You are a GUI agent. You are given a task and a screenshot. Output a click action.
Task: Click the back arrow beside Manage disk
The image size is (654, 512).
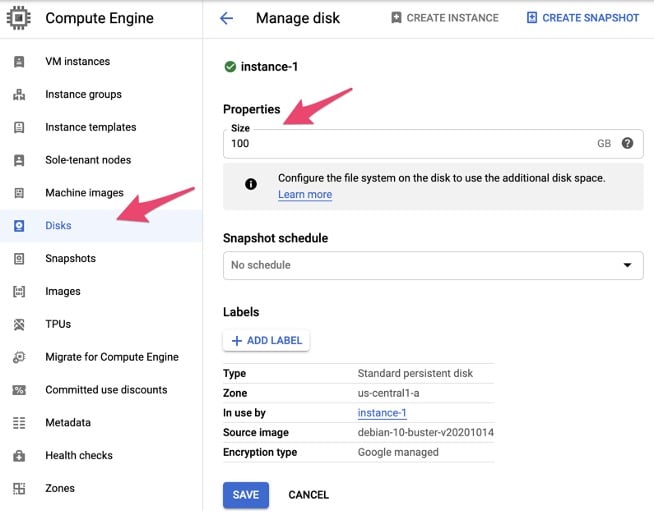(226, 18)
